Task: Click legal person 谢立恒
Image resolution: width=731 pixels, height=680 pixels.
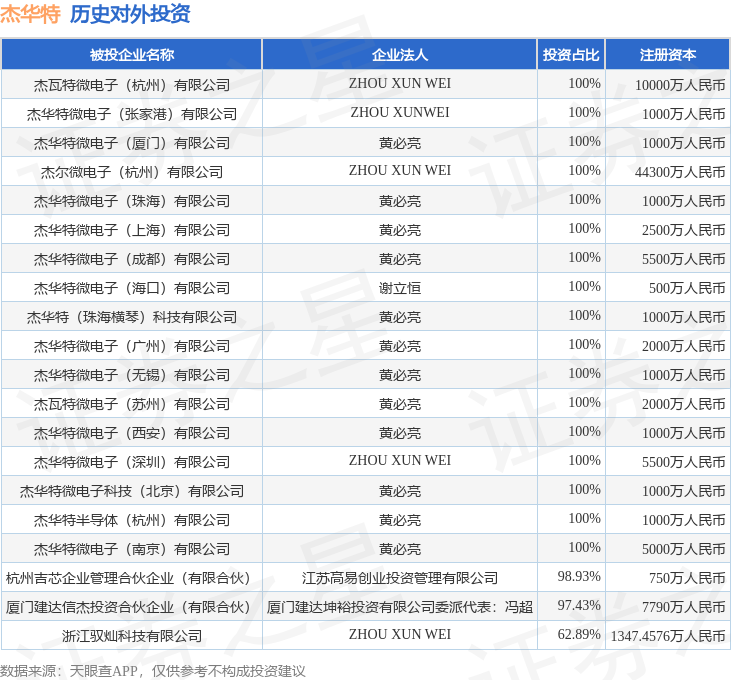Action: click(x=400, y=288)
